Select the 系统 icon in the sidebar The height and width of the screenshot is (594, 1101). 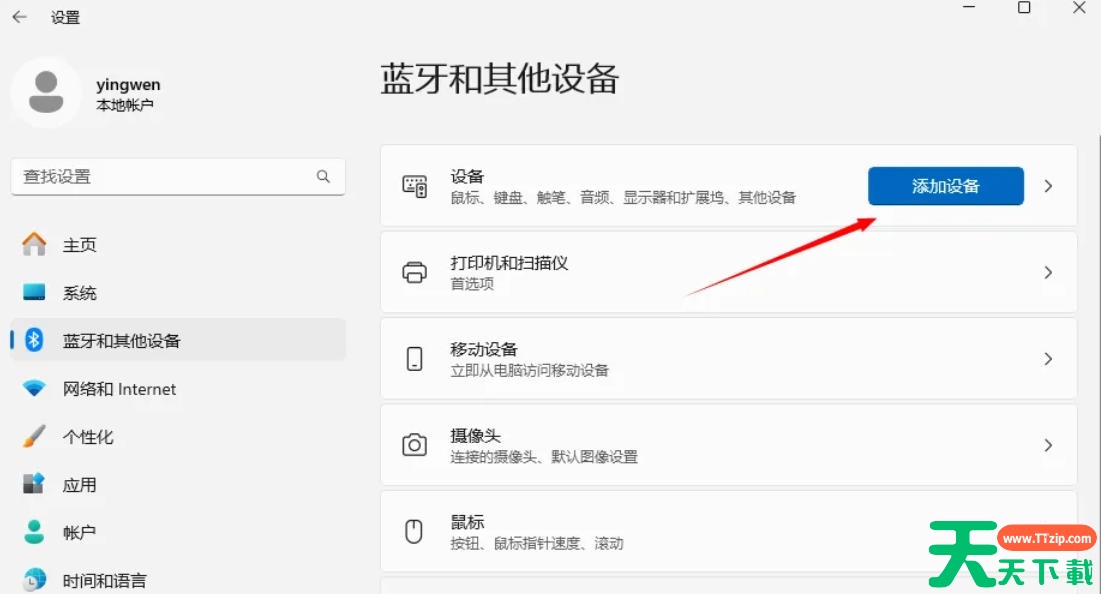coord(34,292)
